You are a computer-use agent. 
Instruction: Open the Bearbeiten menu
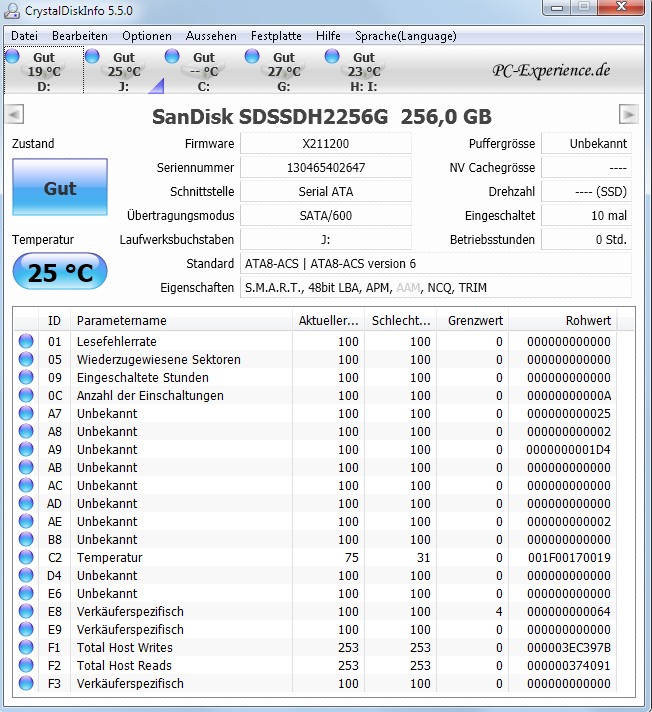pyautogui.click(x=79, y=36)
